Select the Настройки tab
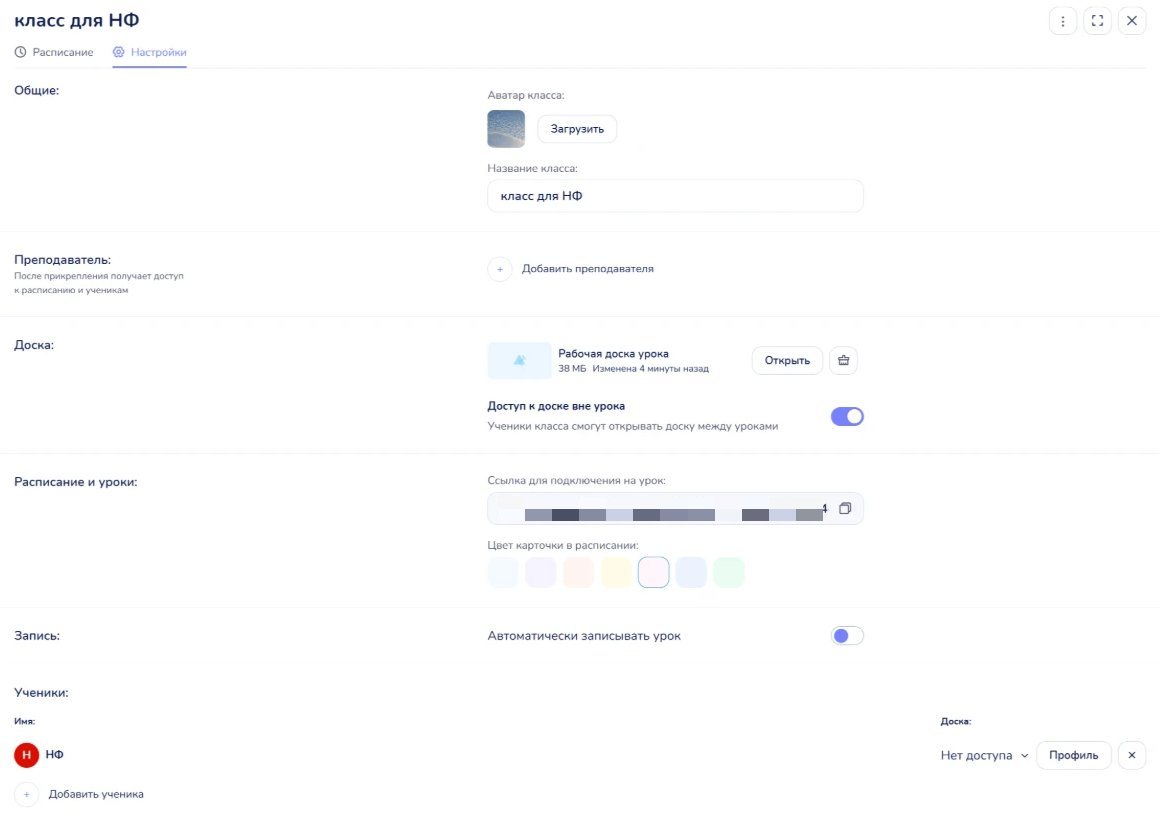Viewport: 1160px width, 820px height. 149,53
